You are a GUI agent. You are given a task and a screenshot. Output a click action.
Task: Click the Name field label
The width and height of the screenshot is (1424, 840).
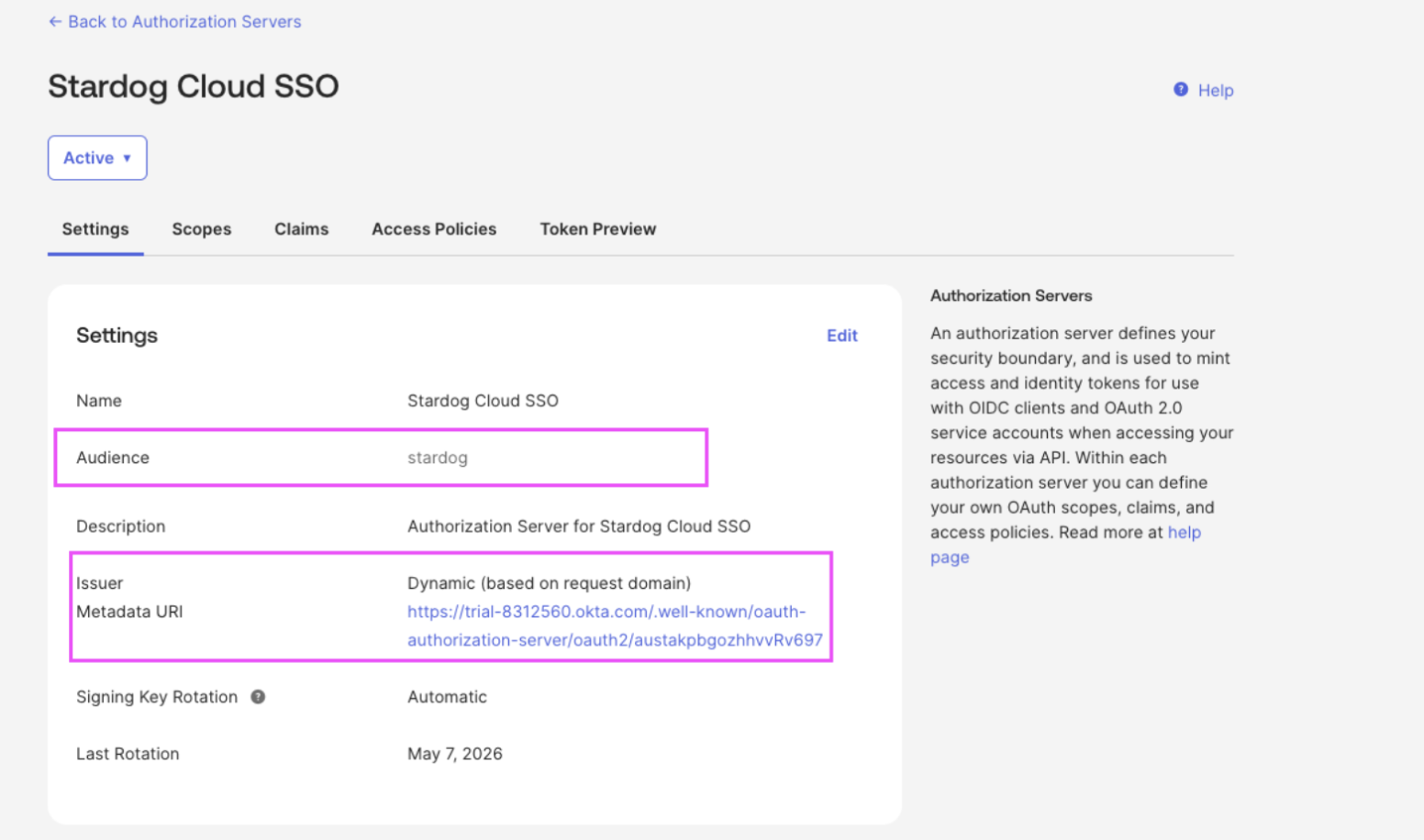(99, 401)
